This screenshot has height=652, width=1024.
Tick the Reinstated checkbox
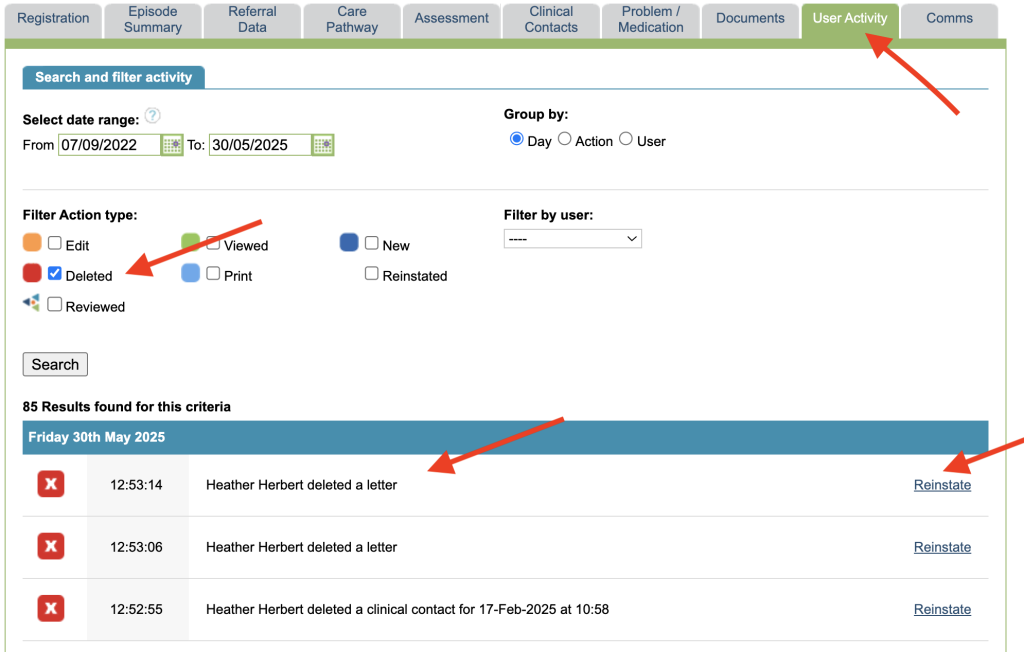click(x=372, y=274)
